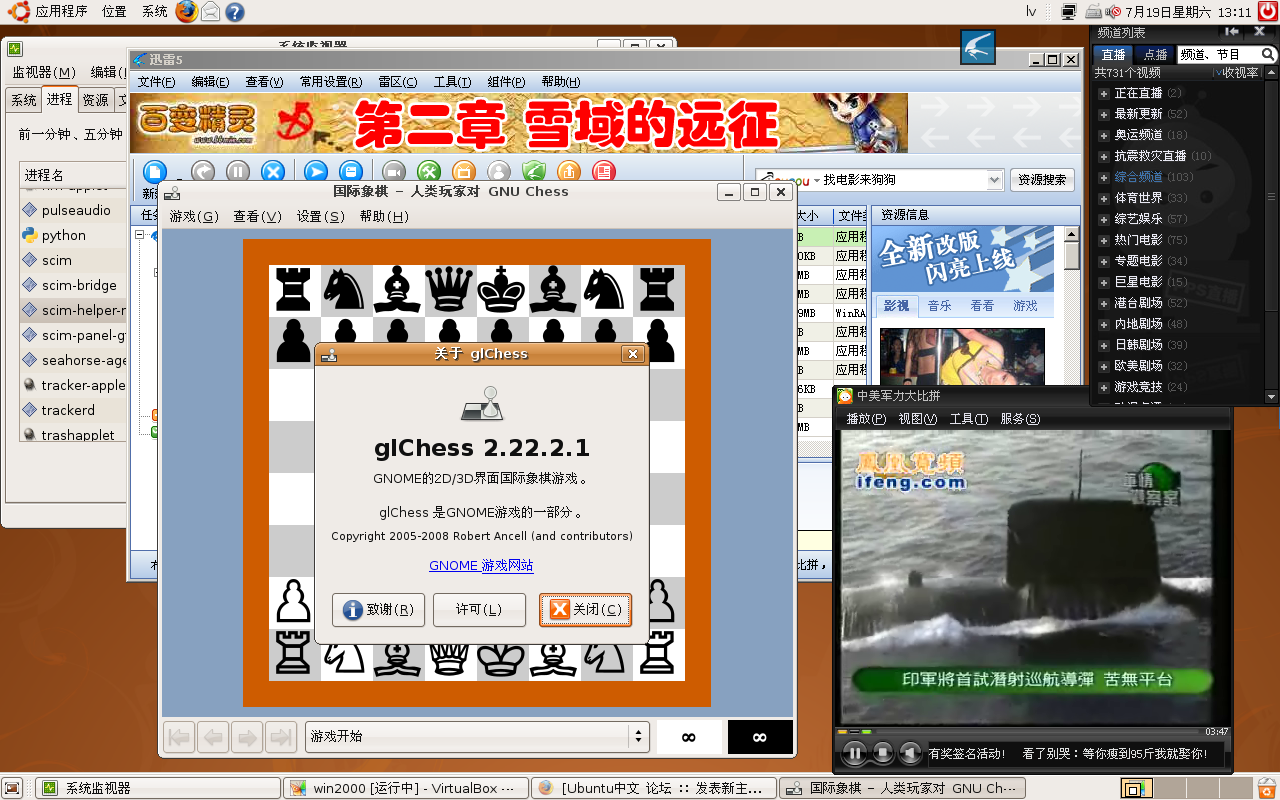The image size is (1280, 800).
Task: Click the 资源搜索 search button
Action: 1042,180
